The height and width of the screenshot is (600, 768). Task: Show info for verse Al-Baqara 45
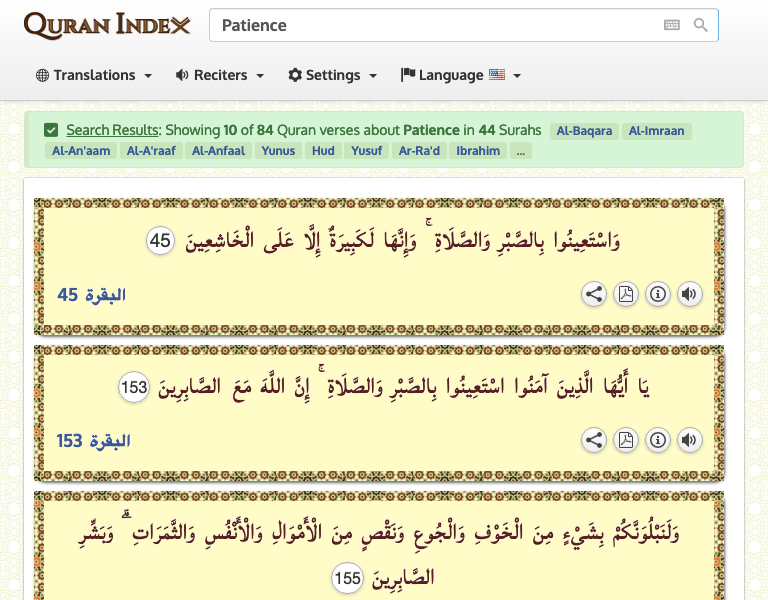pos(658,295)
